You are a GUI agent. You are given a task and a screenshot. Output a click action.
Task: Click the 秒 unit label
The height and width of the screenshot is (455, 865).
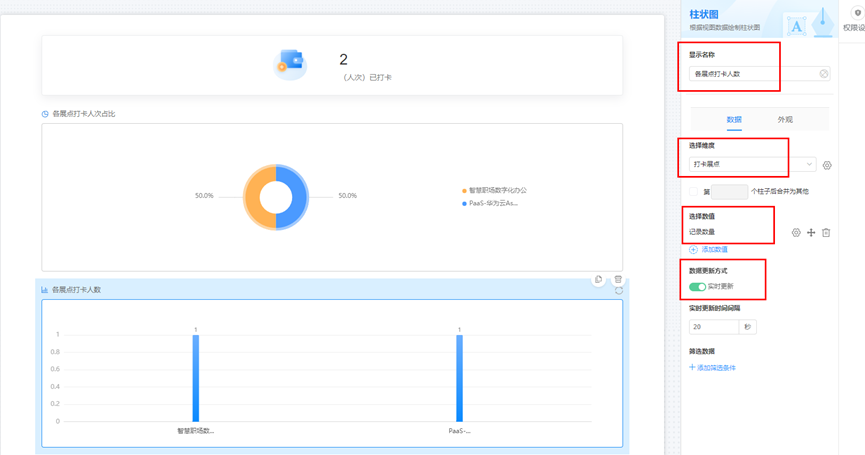point(747,327)
